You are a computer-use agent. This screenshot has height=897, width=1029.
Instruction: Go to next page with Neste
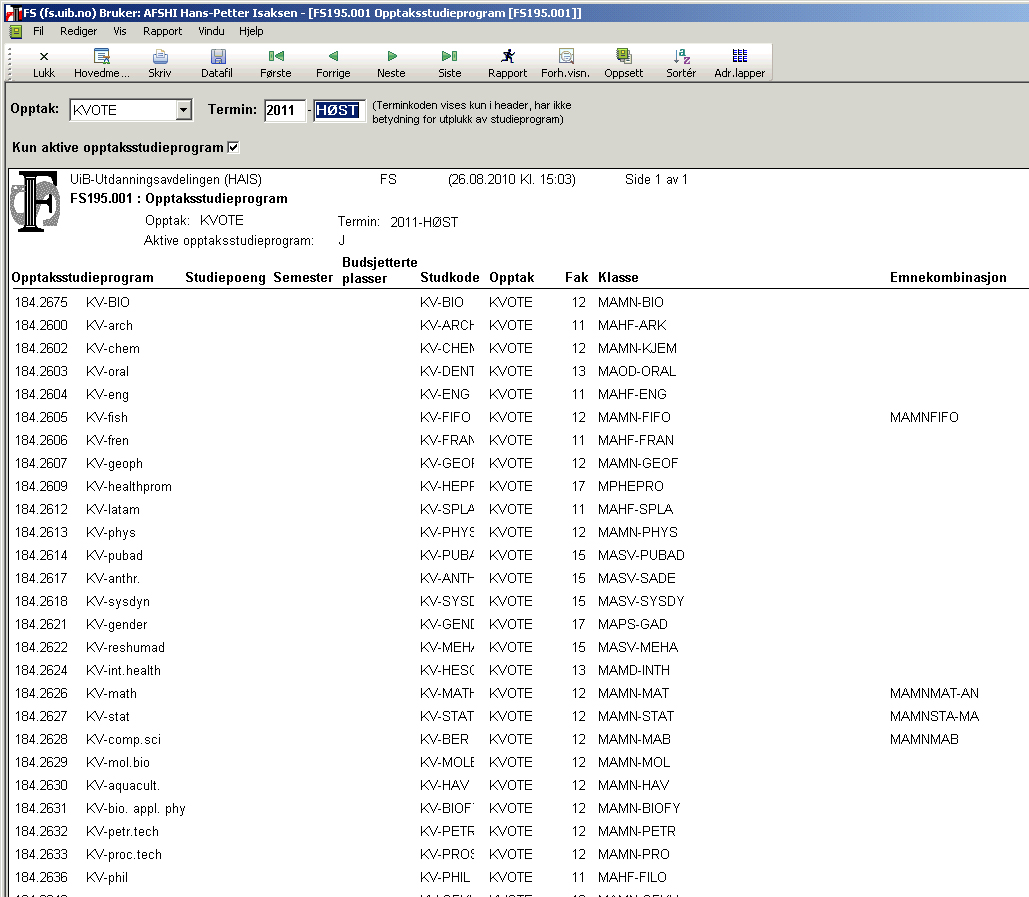(391, 63)
